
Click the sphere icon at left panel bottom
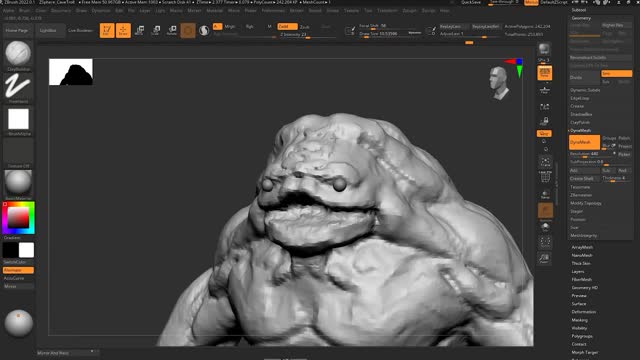(18, 323)
